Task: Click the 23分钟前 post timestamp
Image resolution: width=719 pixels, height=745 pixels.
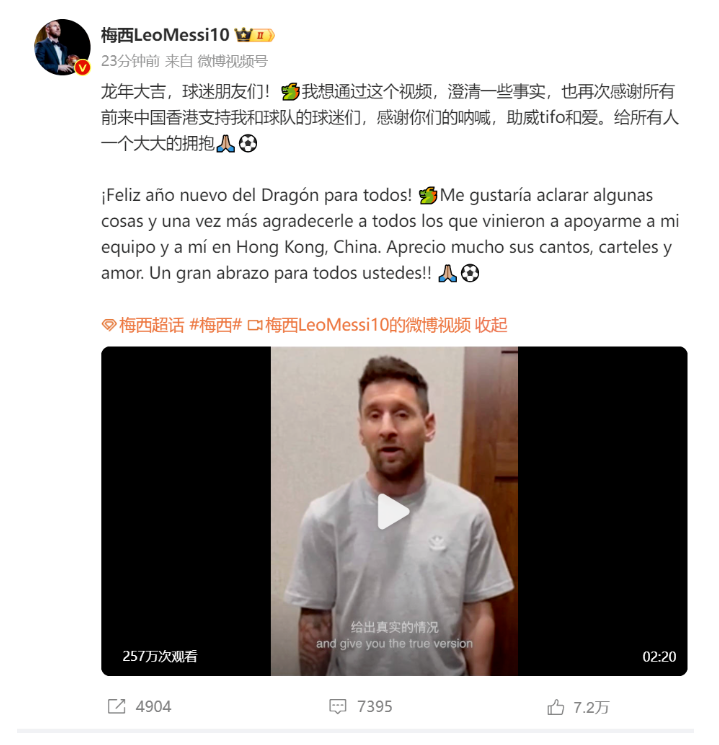Action: pos(130,61)
